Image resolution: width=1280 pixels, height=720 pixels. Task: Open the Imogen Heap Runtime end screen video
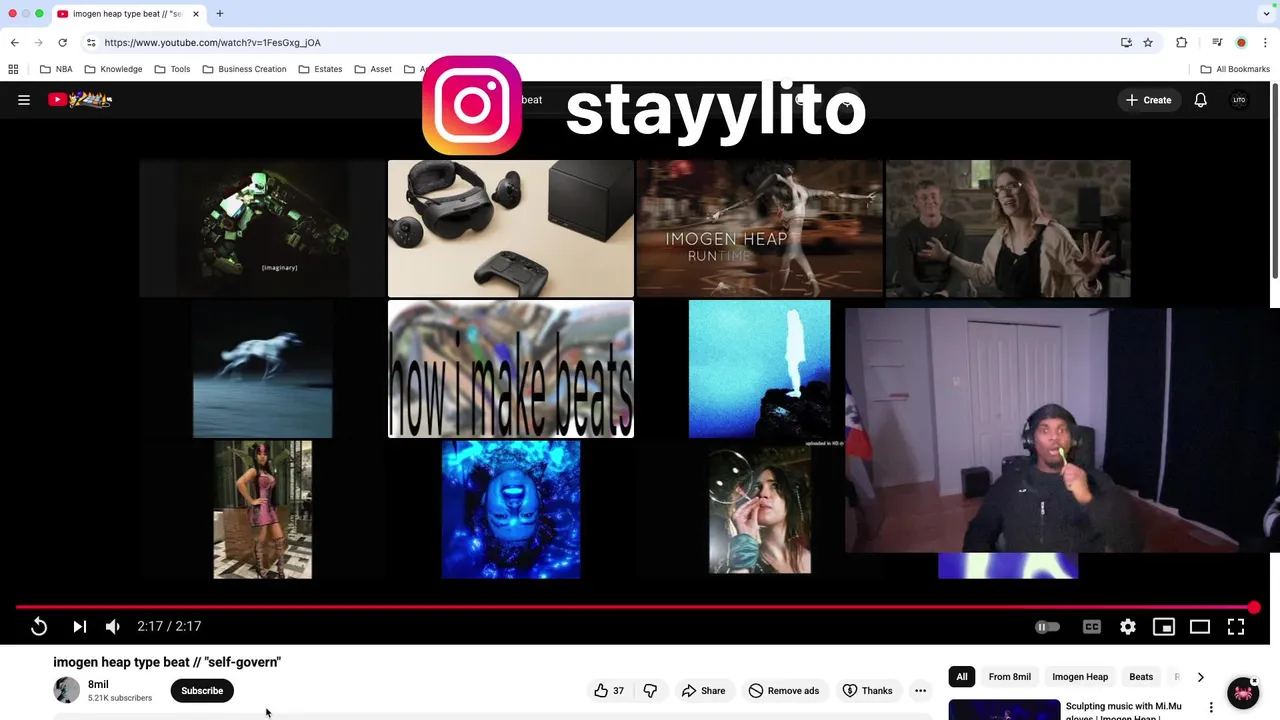pyautogui.click(x=759, y=229)
